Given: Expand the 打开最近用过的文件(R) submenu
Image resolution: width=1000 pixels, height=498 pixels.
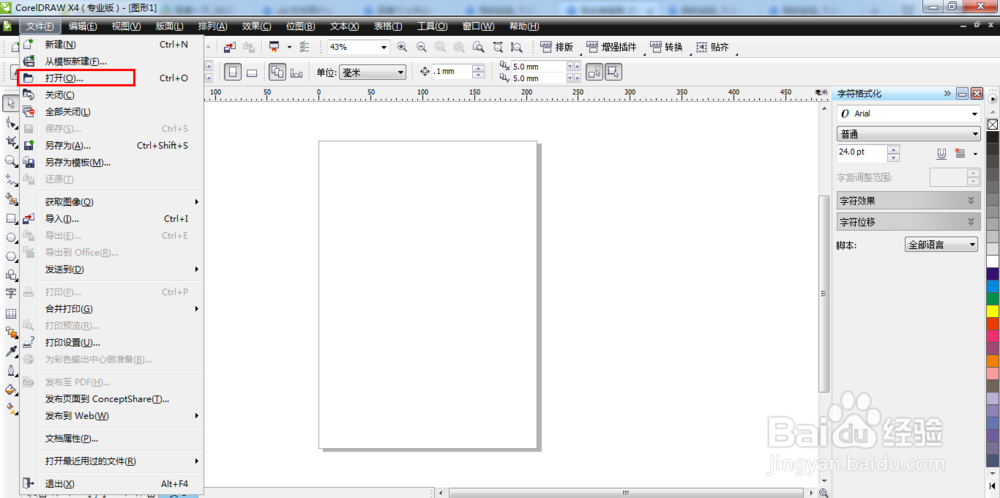Looking at the screenshot, I should [x=112, y=460].
